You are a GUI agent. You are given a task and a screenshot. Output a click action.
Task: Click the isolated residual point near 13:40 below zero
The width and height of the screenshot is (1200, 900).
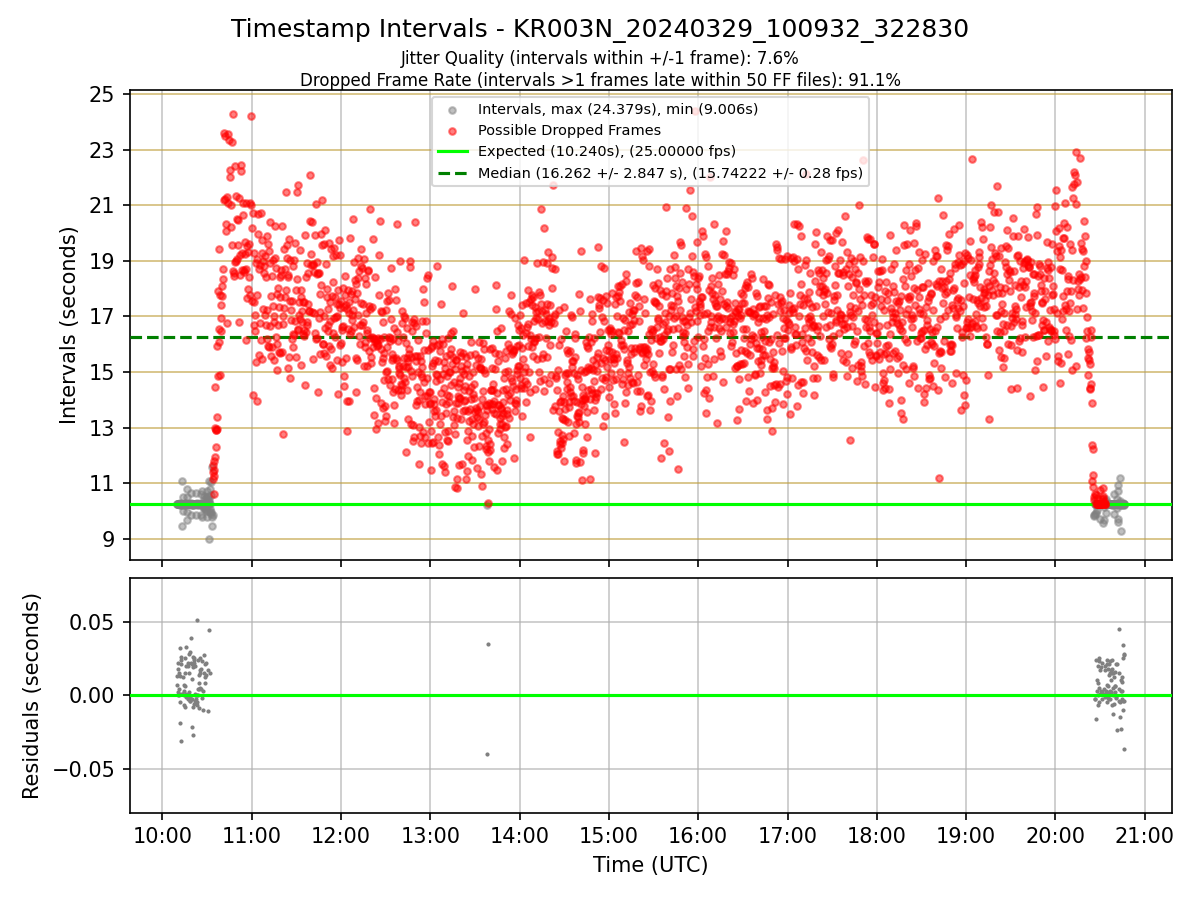point(487,754)
